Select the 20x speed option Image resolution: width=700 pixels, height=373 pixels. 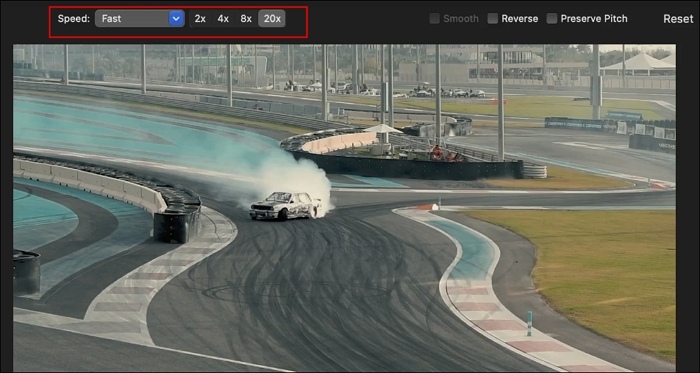coord(272,19)
